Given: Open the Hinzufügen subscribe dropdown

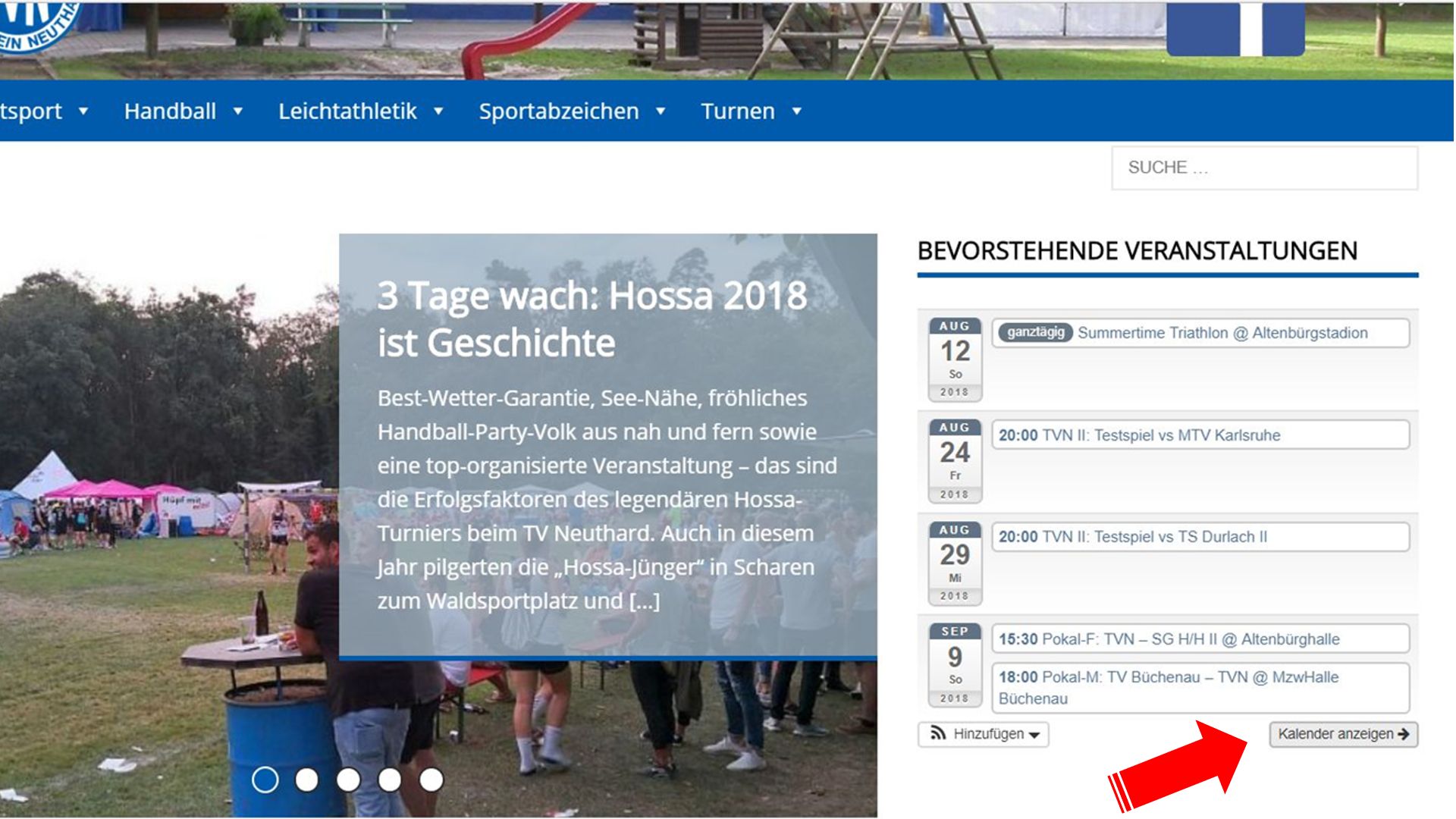Looking at the screenshot, I should (984, 734).
